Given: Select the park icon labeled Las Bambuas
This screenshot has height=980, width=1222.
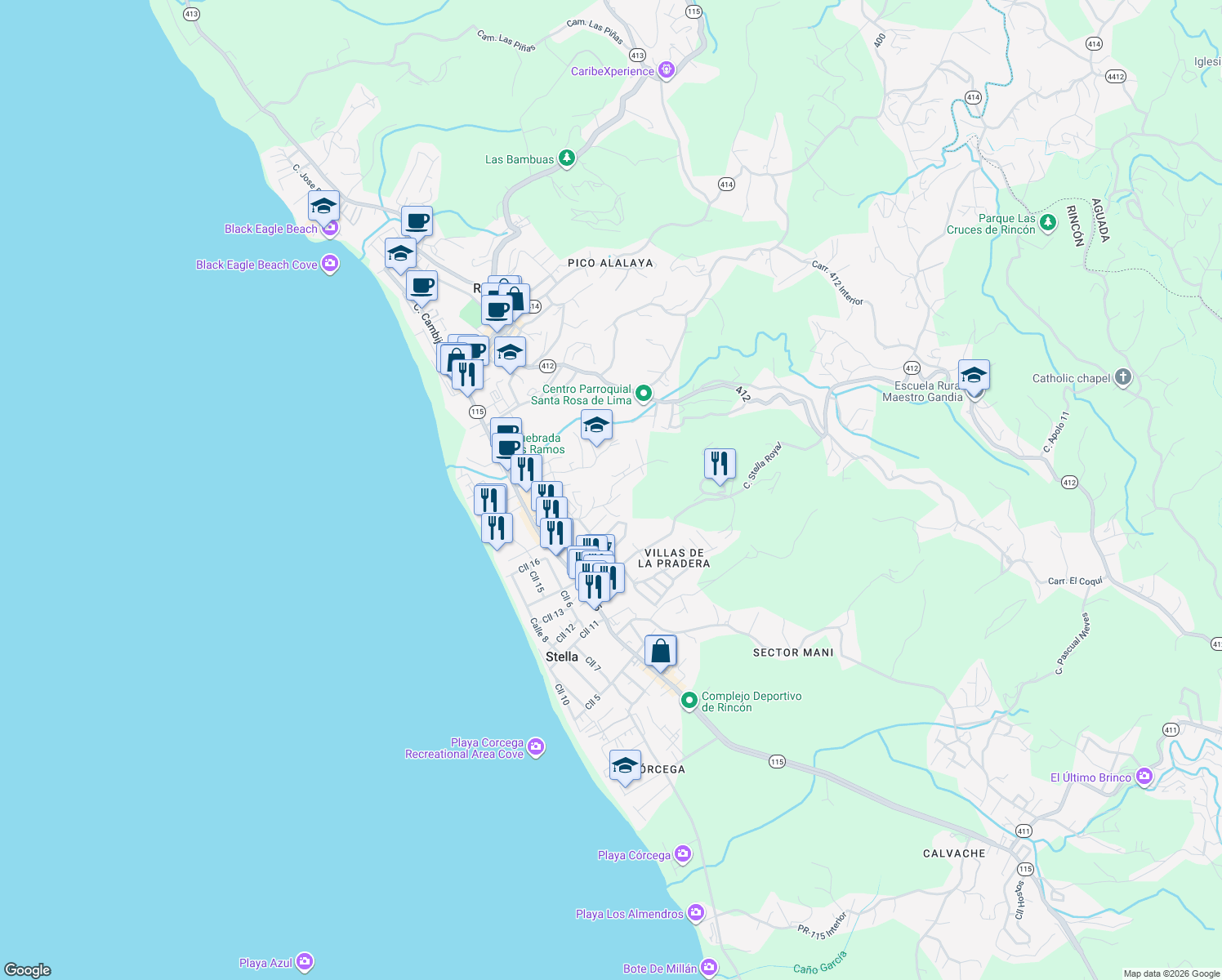Looking at the screenshot, I should click(x=566, y=158).
